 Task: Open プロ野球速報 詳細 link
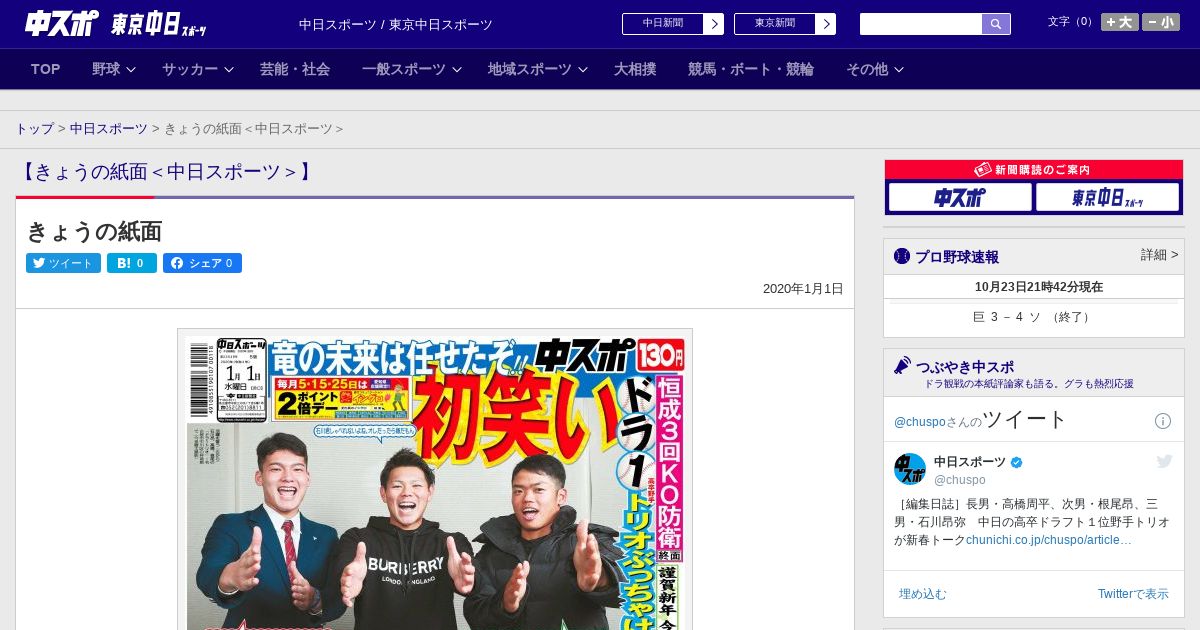1159,255
